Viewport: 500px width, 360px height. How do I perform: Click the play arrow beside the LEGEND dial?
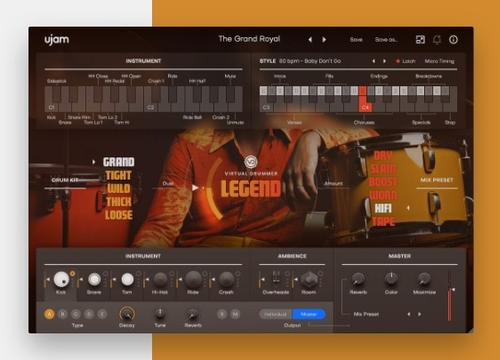[195, 188]
